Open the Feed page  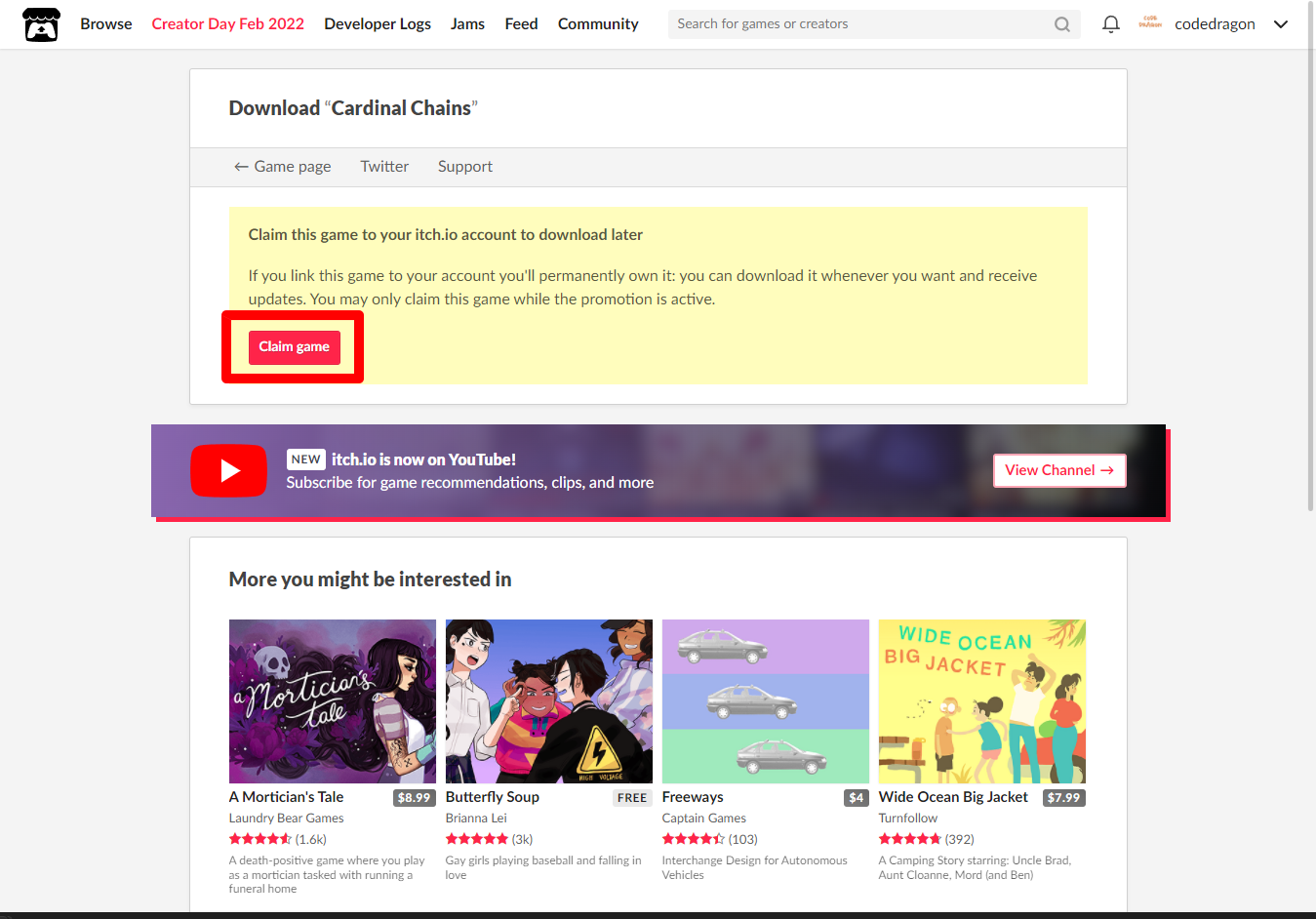(521, 24)
